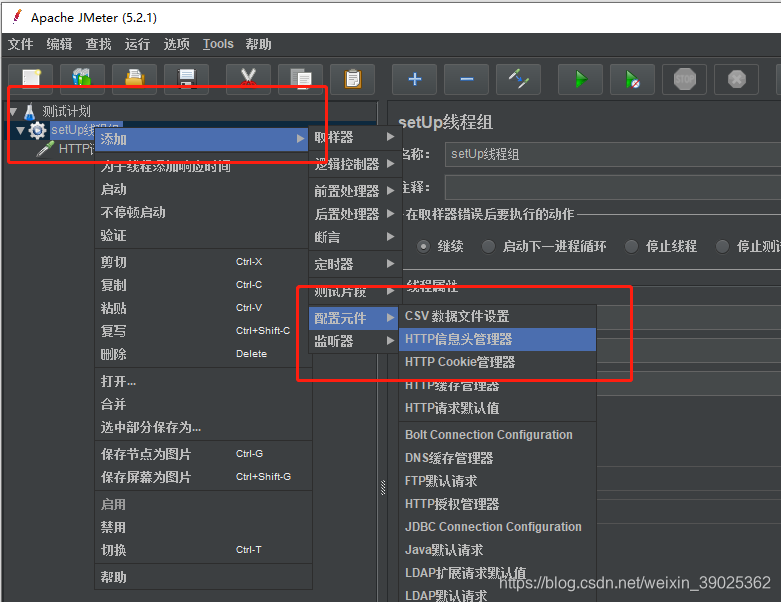Select the 启动下一进程循环 radio button
Image resolution: width=781 pixels, height=602 pixels.
[x=489, y=246]
